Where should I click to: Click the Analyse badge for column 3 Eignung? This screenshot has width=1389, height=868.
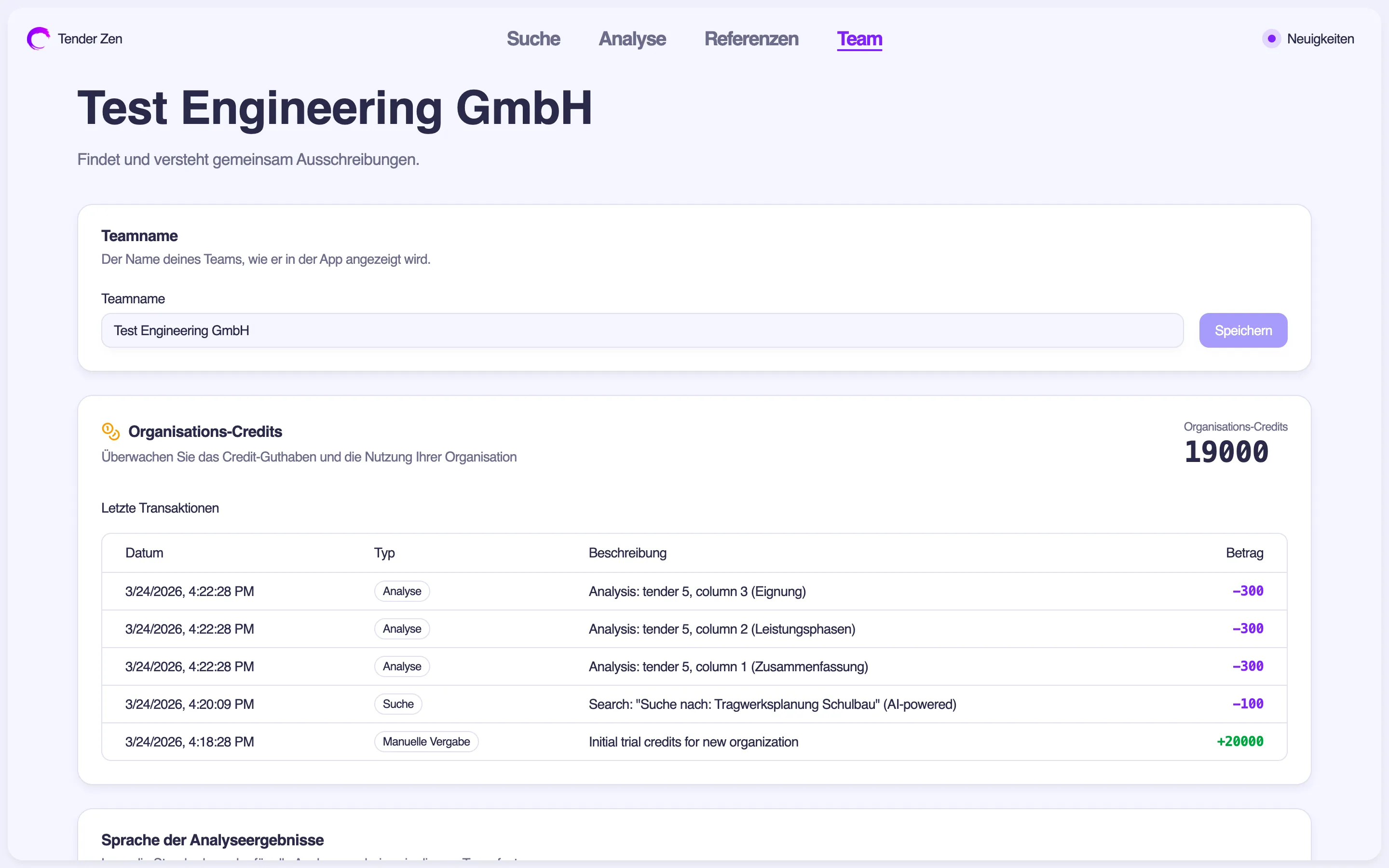coord(402,591)
